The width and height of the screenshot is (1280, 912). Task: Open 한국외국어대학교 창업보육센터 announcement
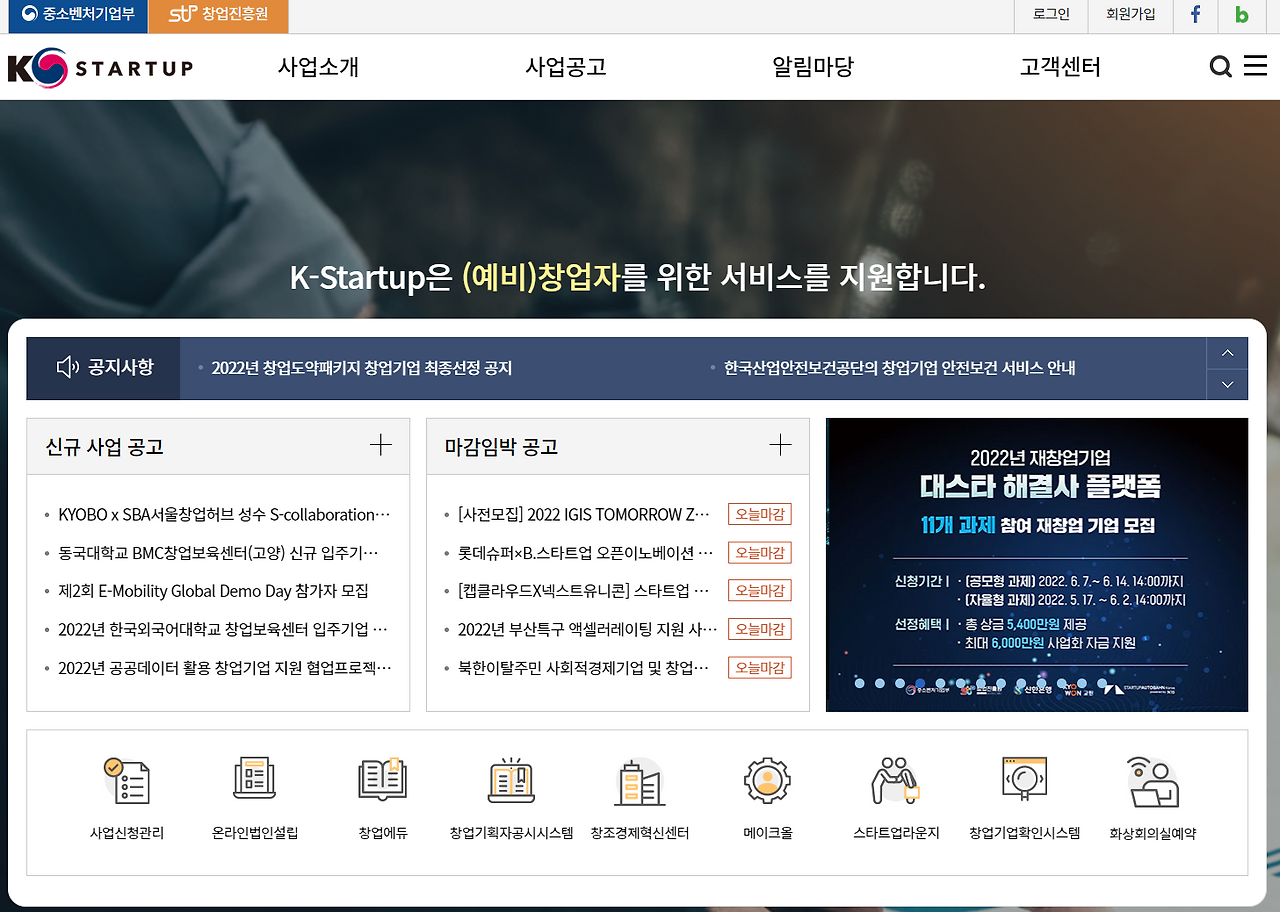pos(222,629)
